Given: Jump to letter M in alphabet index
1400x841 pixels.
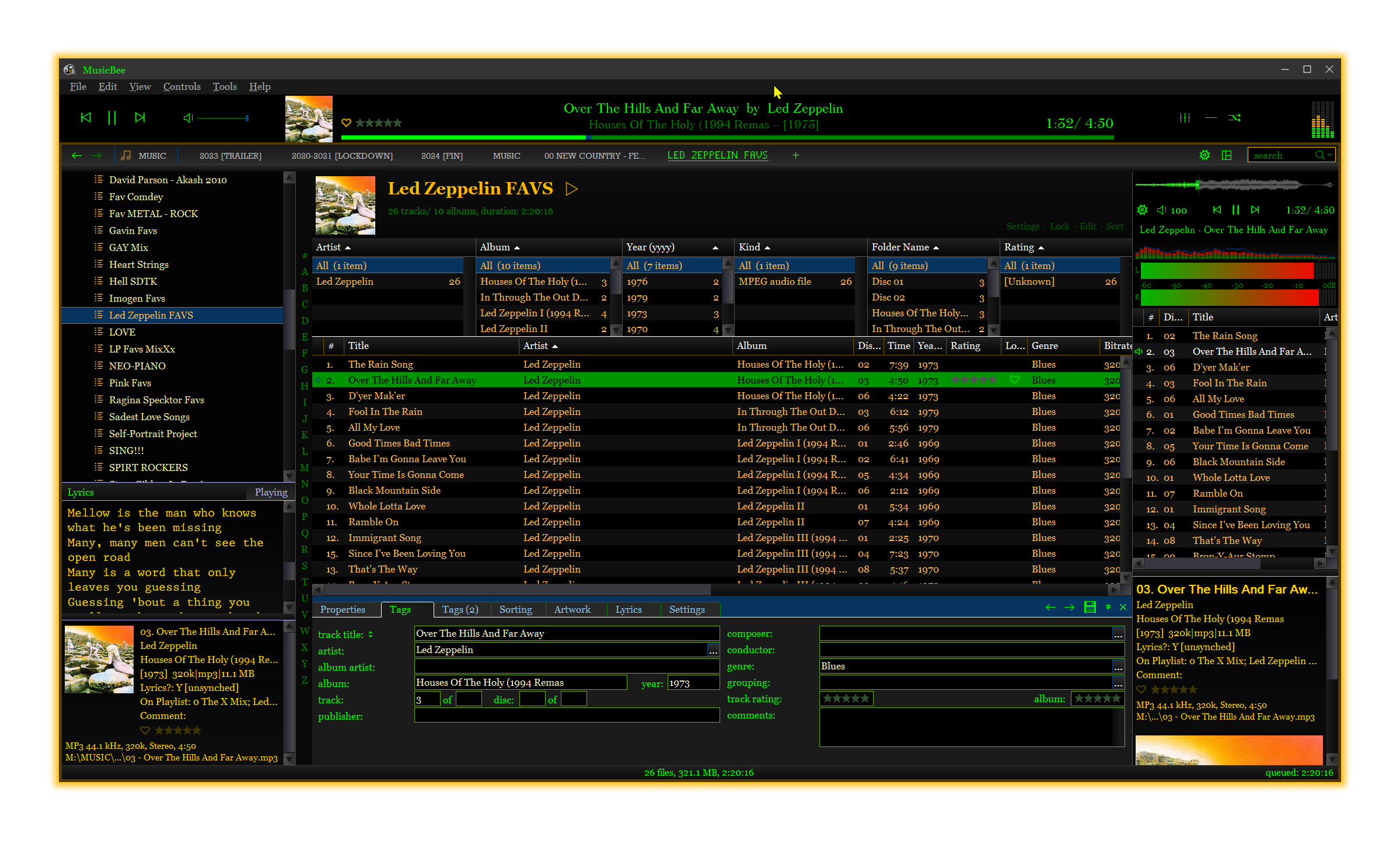Looking at the screenshot, I should [x=304, y=467].
